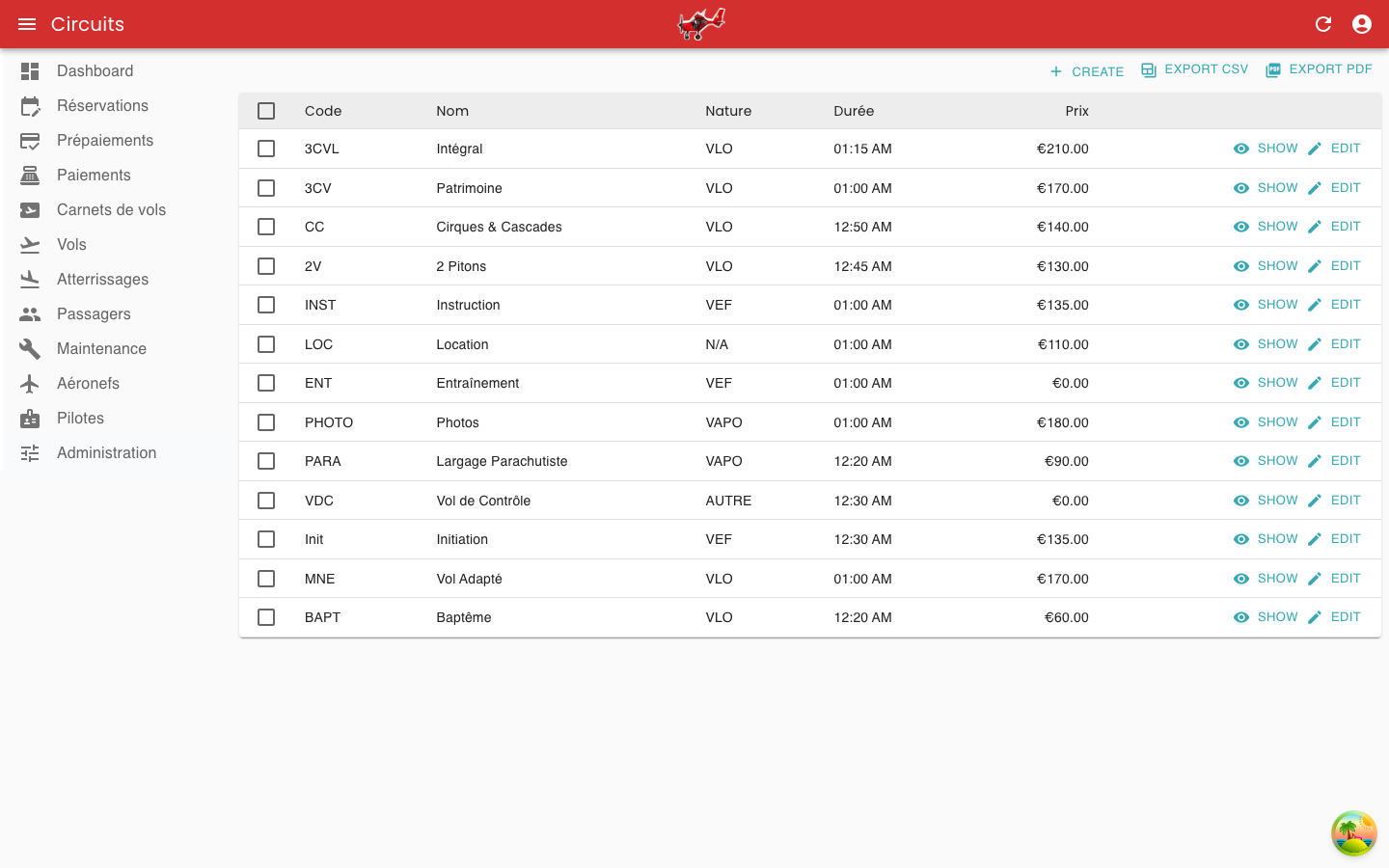The height and width of the screenshot is (868, 1389).
Task: Click the tropical island avatar icon
Action: (1353, 833)
